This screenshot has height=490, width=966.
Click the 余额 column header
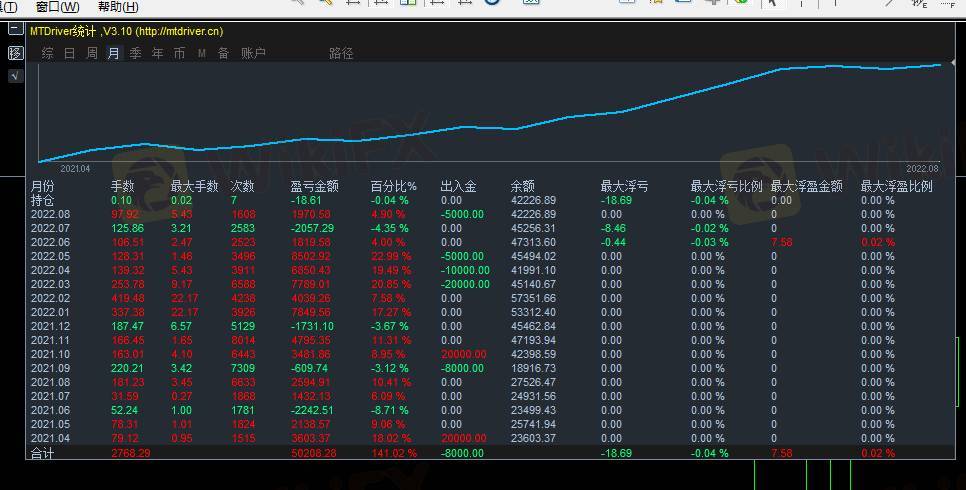tap(522, 186)
